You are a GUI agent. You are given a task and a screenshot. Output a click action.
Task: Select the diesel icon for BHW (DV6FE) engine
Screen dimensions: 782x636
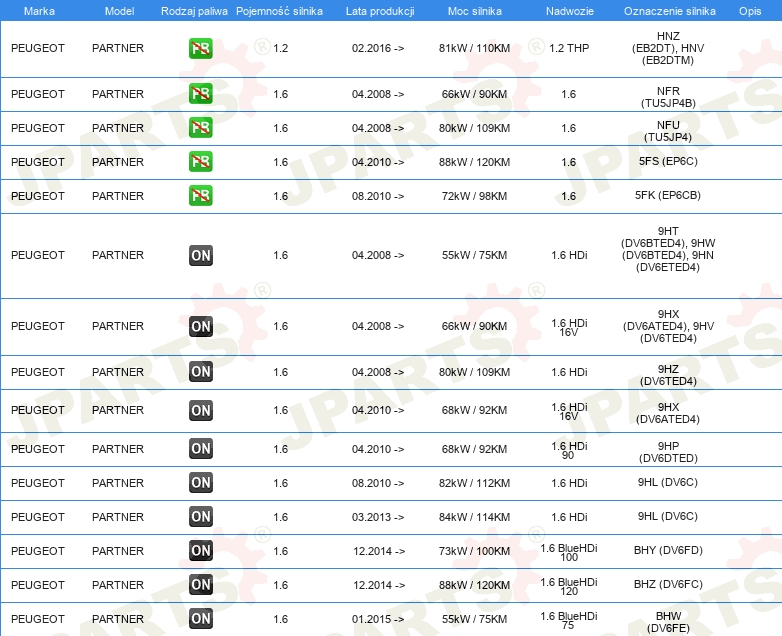200,619
